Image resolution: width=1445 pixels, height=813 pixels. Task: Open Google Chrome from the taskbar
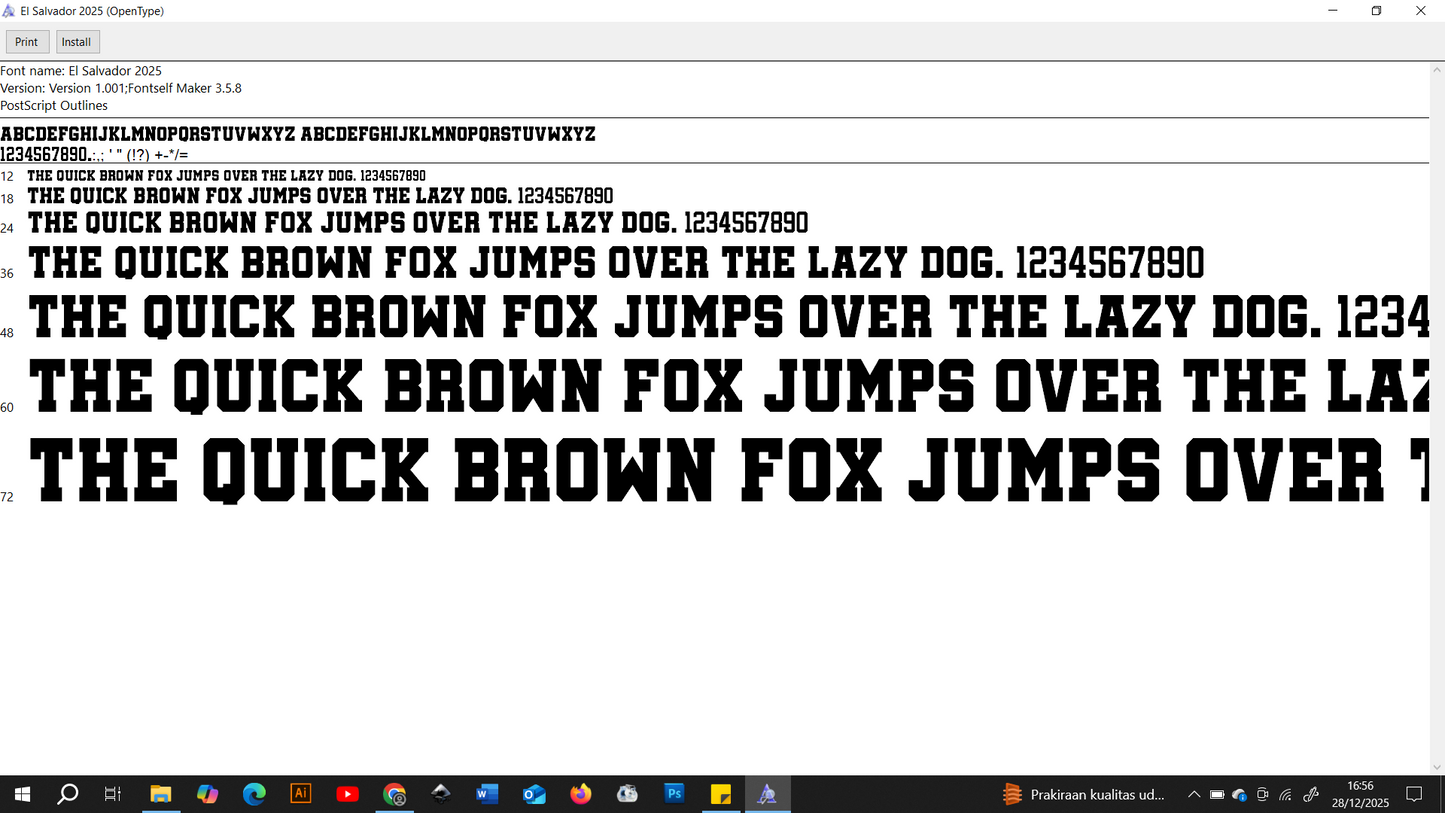coord(394,794)
